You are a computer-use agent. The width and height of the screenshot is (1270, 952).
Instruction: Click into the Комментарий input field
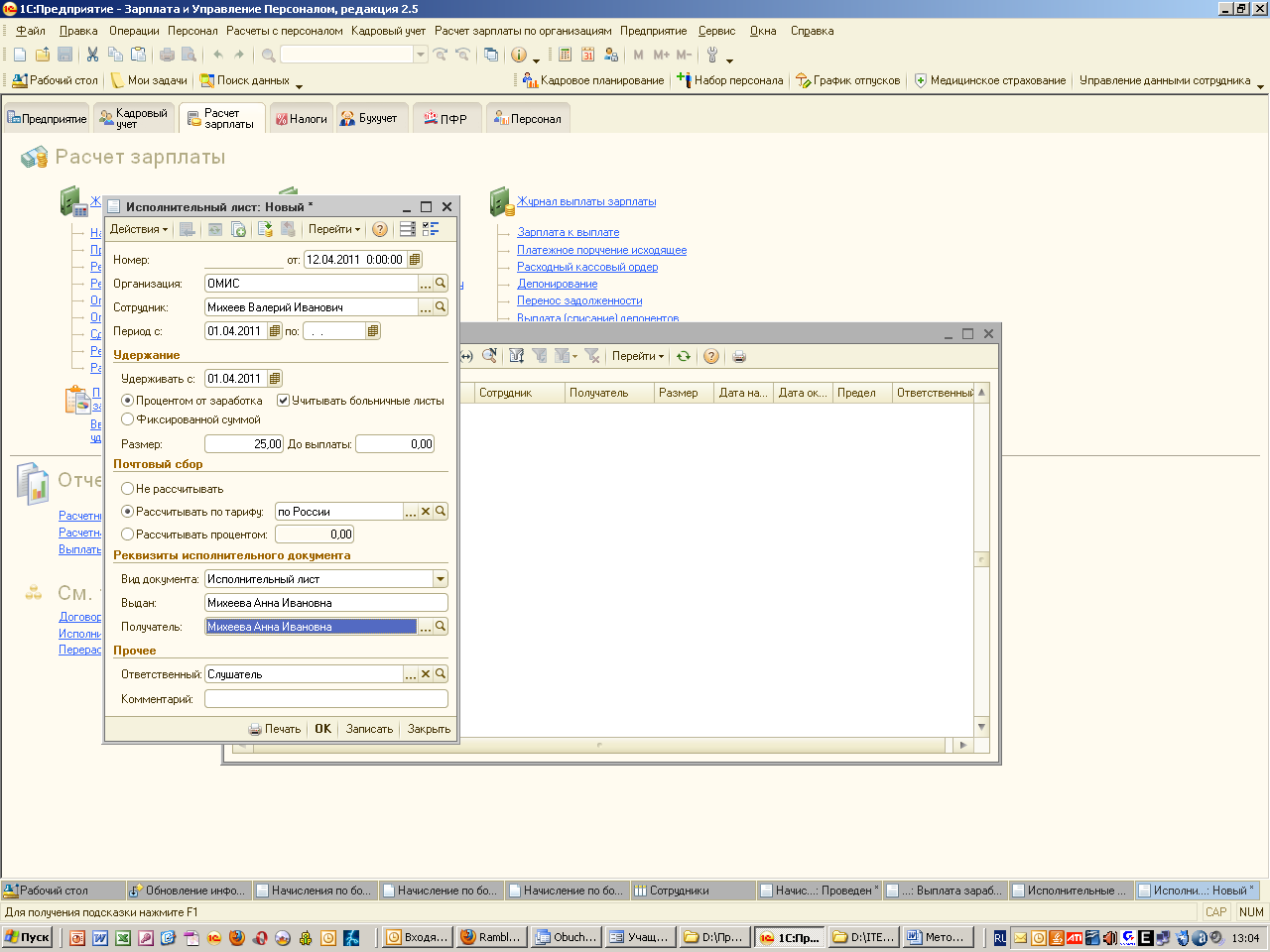coord(326,699)
